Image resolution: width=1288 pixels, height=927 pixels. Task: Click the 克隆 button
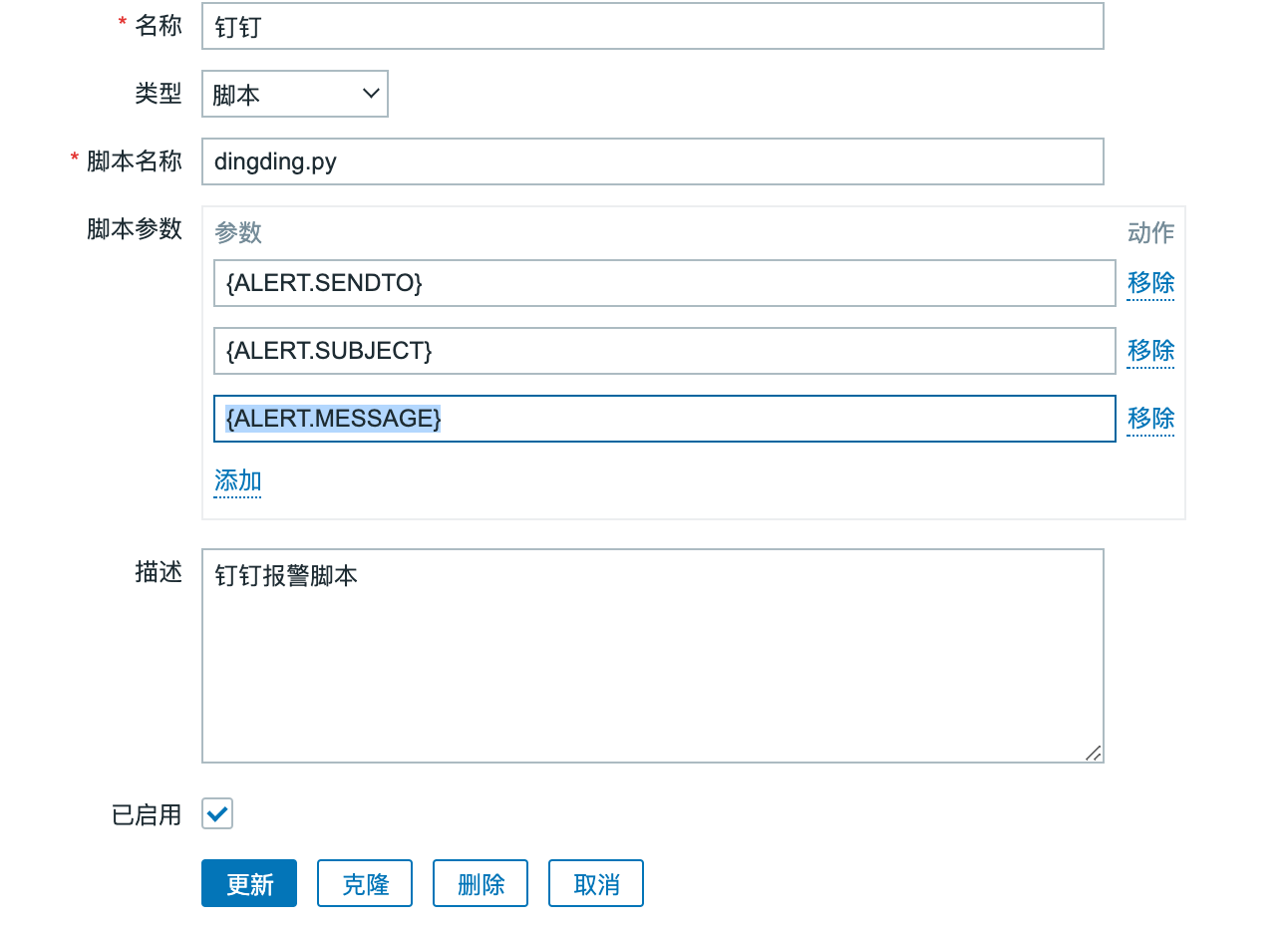[365, 883]
